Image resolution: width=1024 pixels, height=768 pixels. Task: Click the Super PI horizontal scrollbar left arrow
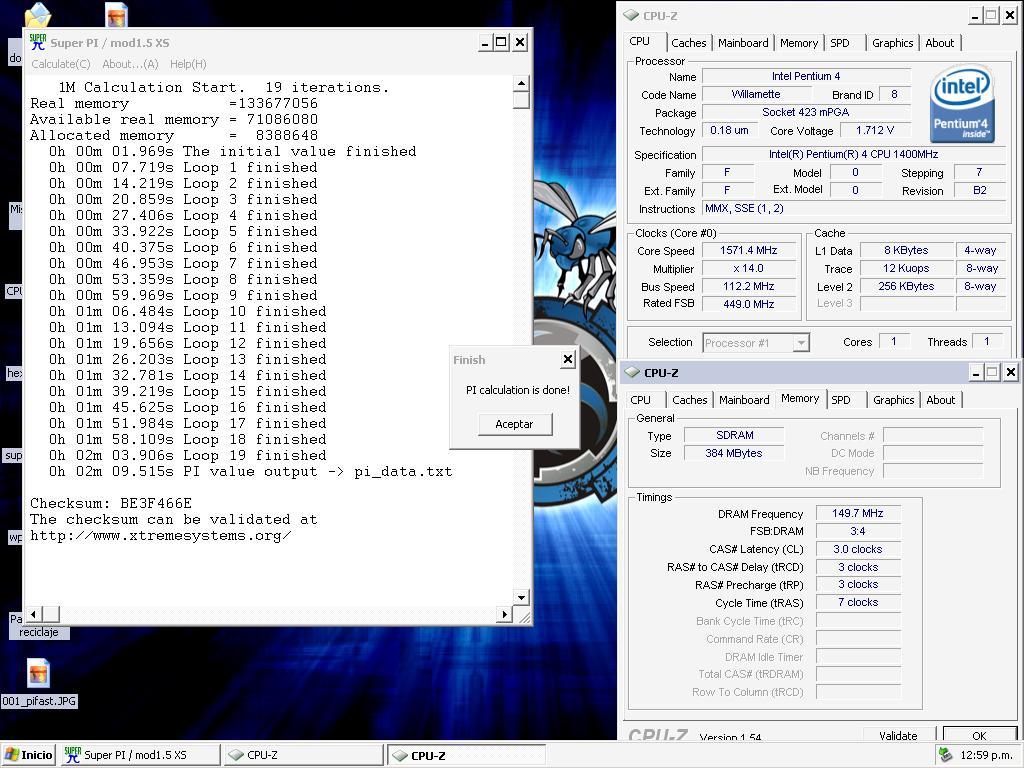(34, 614)
